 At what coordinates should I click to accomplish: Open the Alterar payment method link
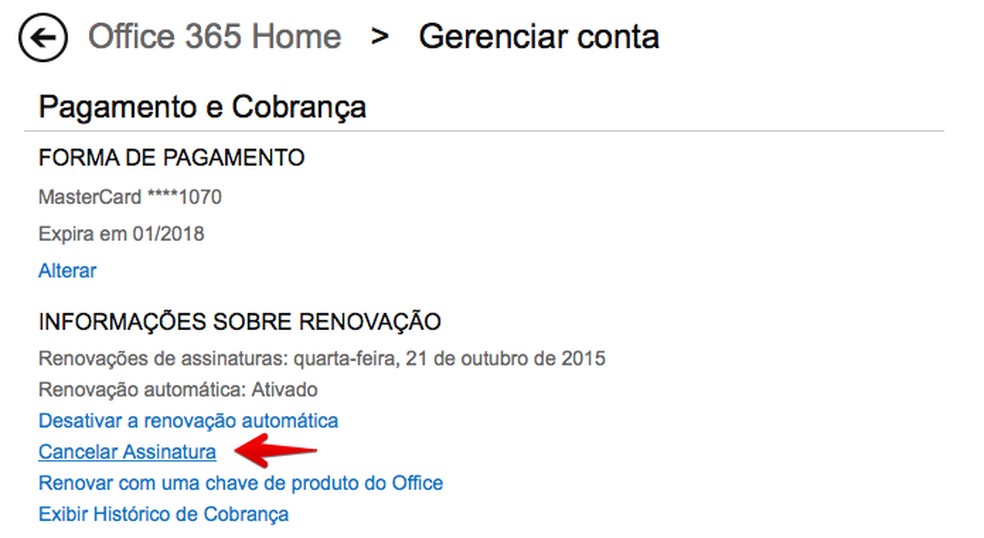click(x=67, y=271)
